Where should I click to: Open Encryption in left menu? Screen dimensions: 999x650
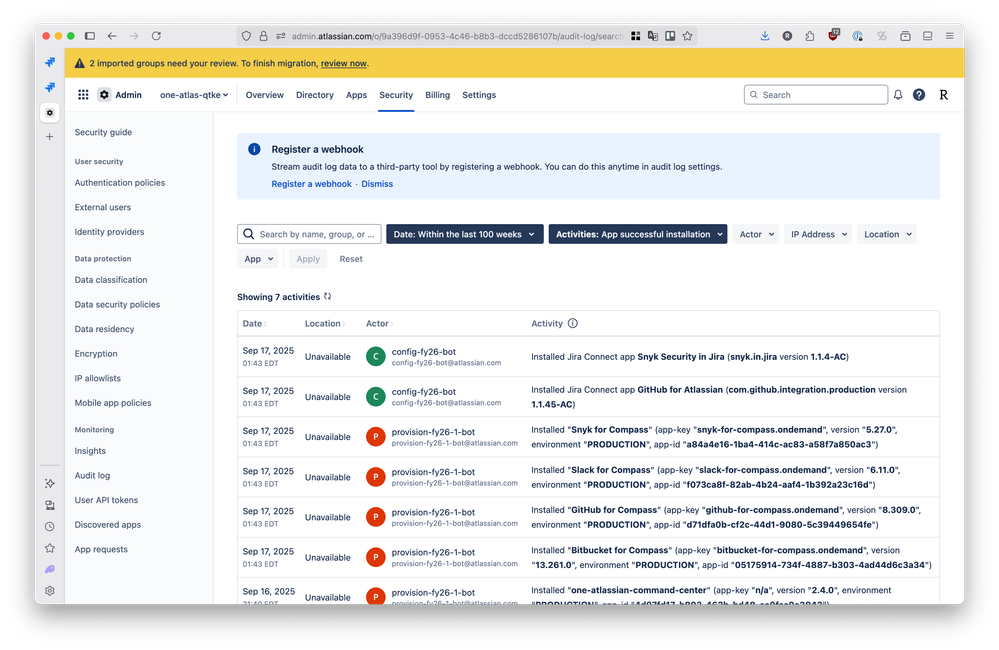96,354
